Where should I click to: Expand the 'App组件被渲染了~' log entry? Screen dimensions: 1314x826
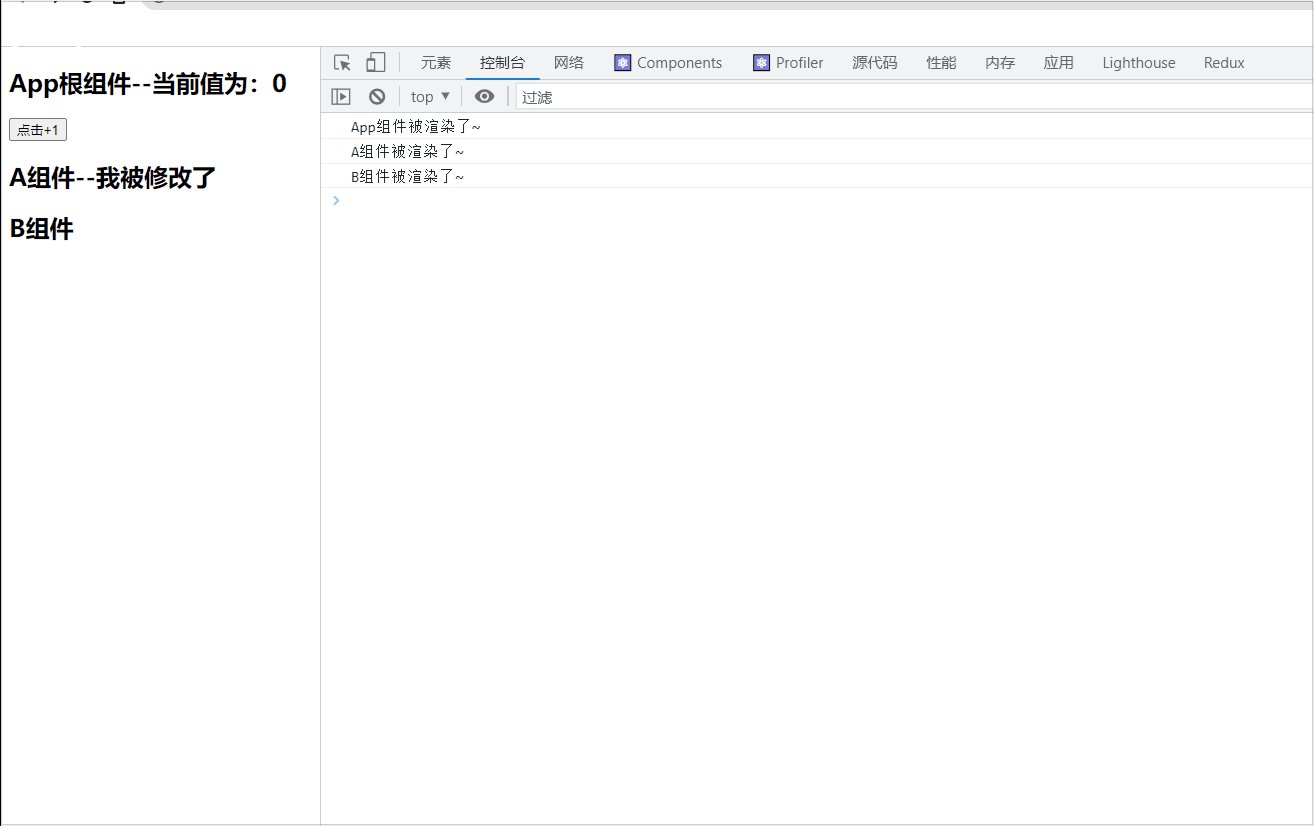point(416,126)
